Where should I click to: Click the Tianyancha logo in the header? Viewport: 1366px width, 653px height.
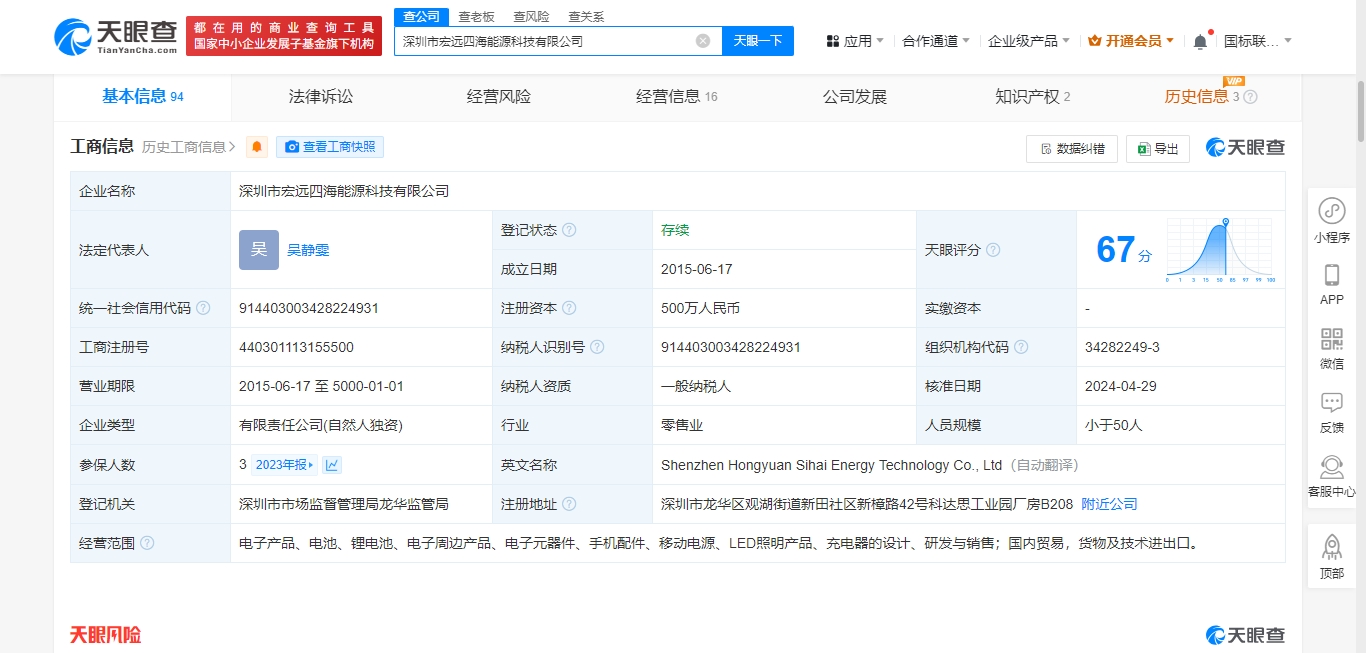[x=114, y=37]
